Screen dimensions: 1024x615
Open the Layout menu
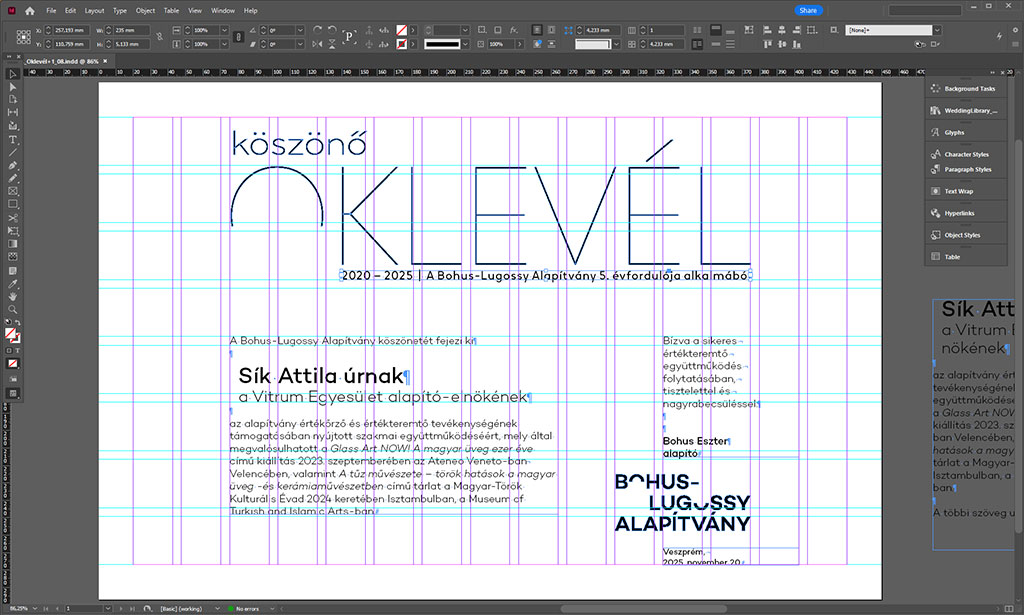pyautogui.click(x=94, y=10)
